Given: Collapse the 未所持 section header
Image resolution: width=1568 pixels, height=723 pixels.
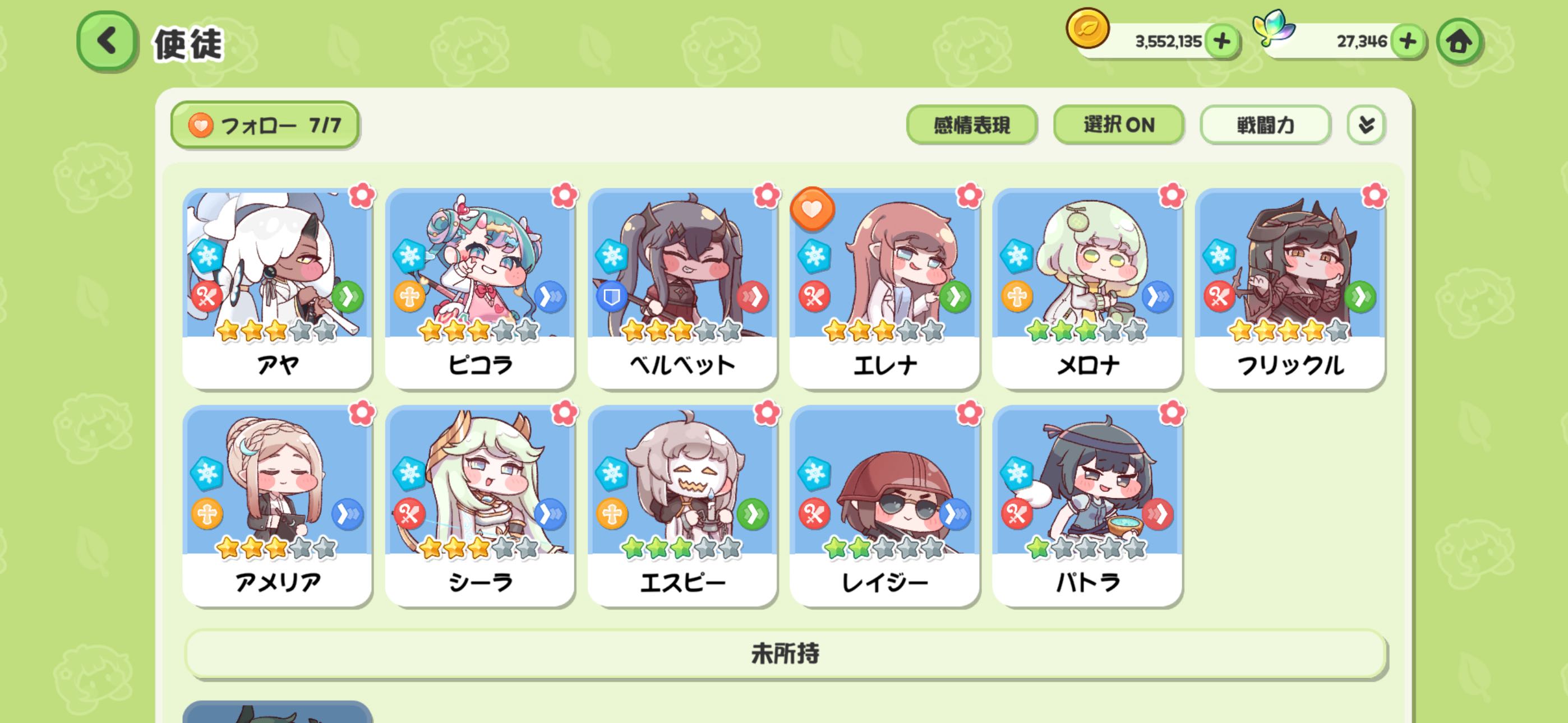Looking at the screenshot, I should click(785, 654).
